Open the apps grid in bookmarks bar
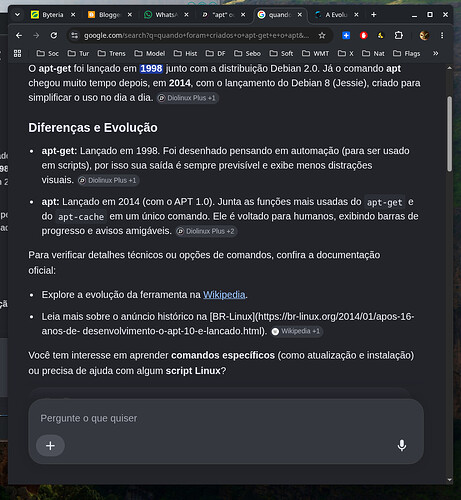This screenshot has height=500, width=461. pyautogui.click(x=17, y=53)
